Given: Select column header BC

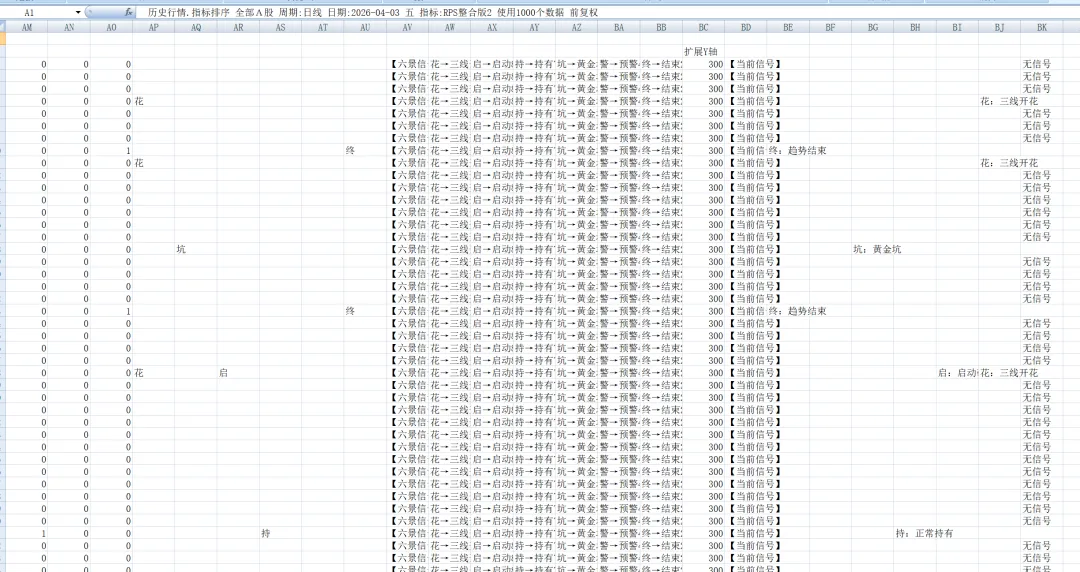Looking at the screenshot, I should 703,28.
